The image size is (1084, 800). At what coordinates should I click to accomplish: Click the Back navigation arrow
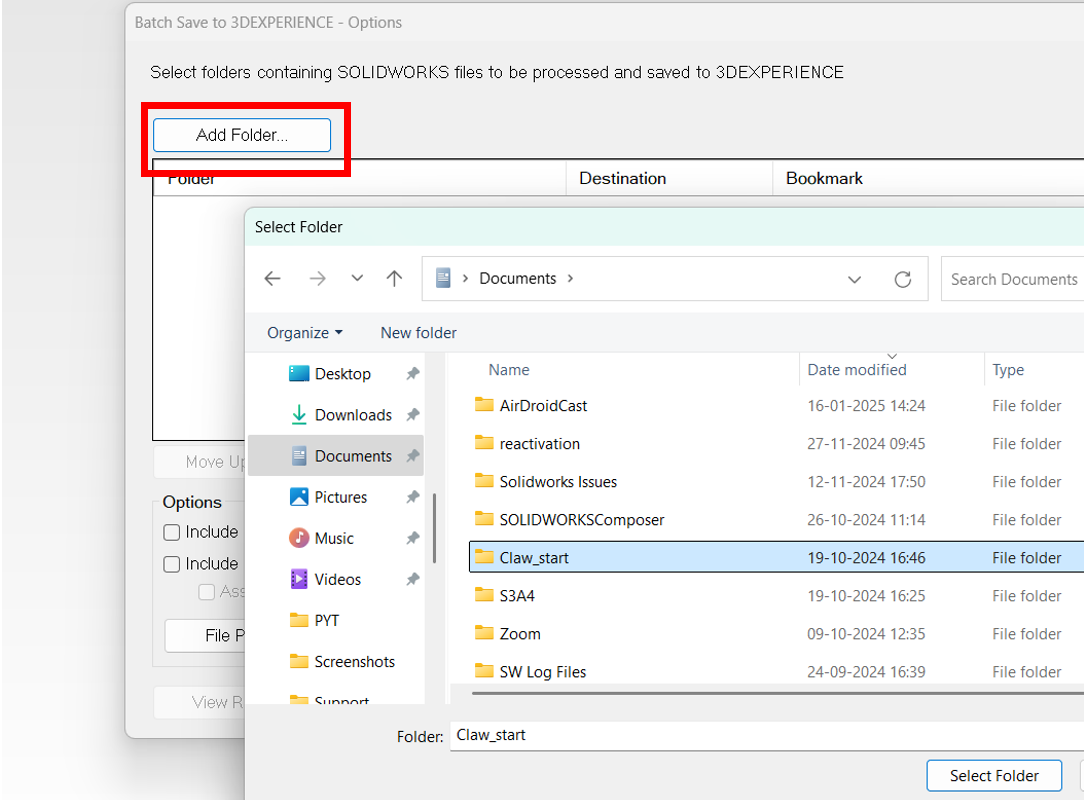click(272, 279)
